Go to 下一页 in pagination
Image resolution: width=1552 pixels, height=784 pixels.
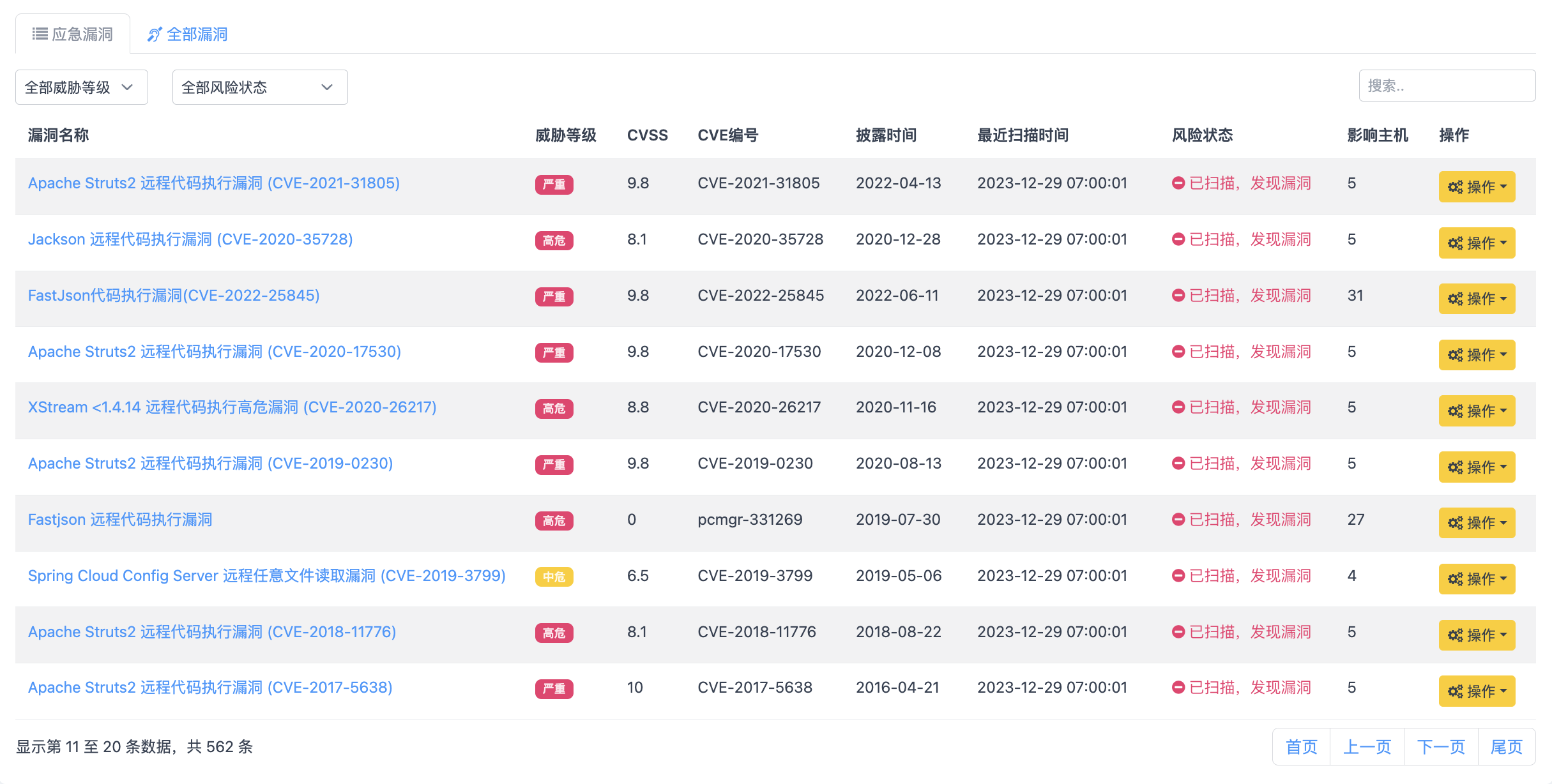coord(1440,747)
